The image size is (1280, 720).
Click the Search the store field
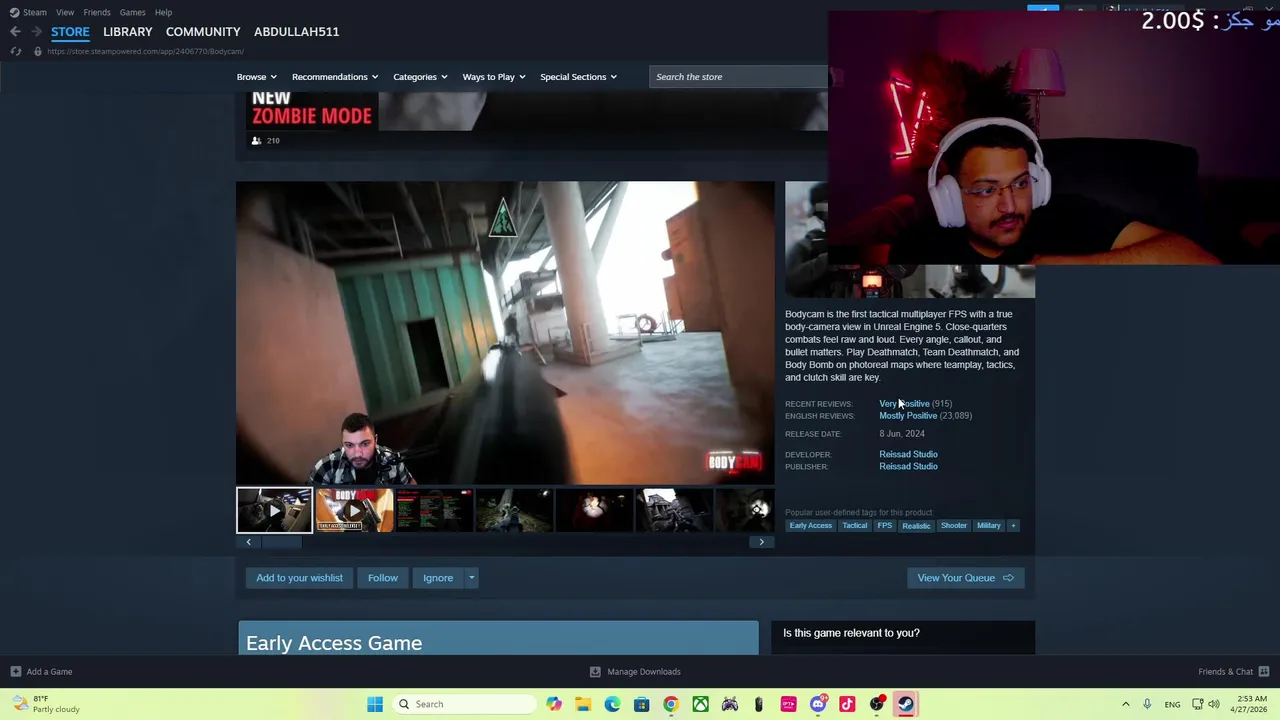(x=738, y=77)
